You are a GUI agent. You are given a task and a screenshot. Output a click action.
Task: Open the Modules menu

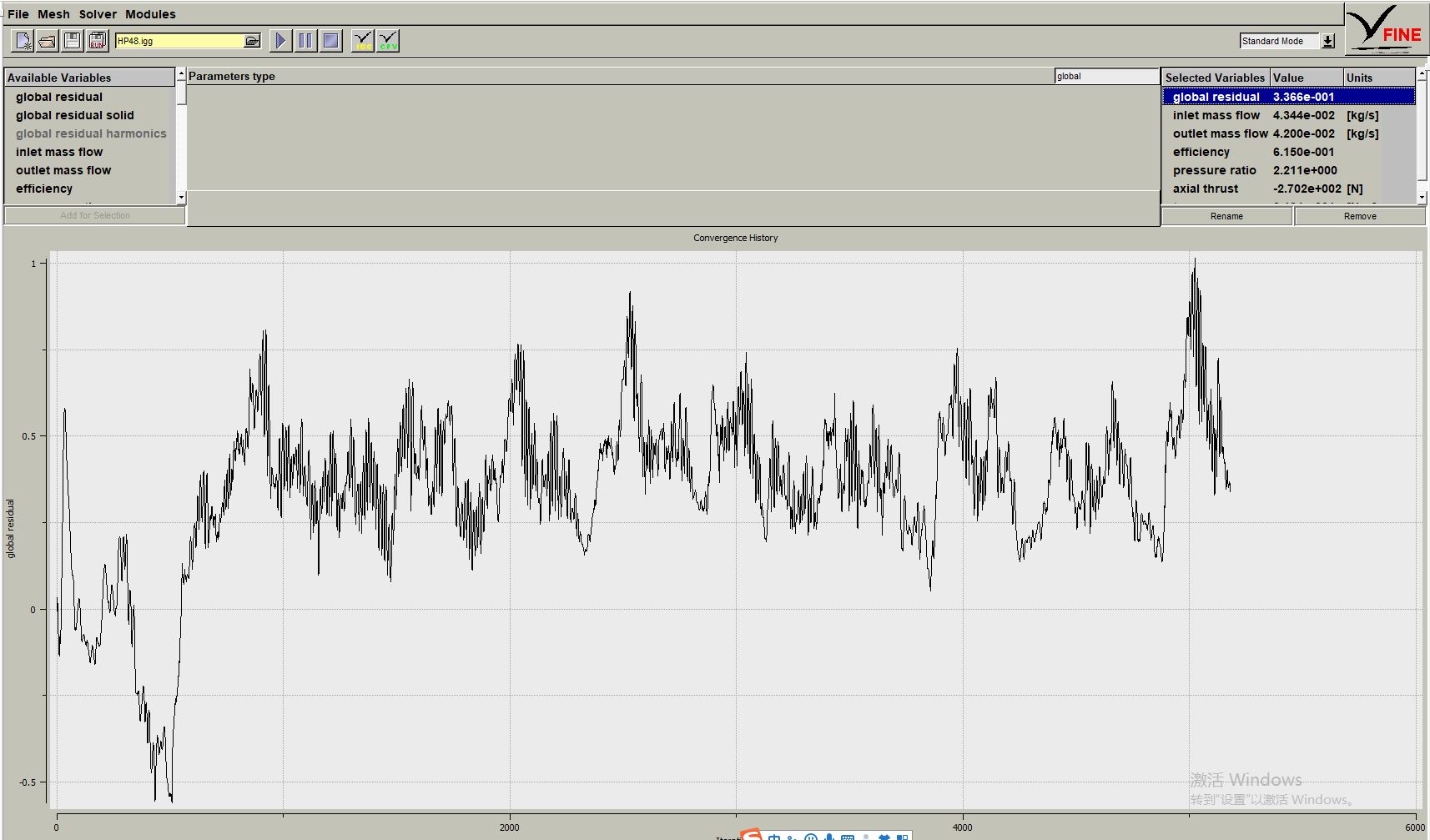pos(150,14)
